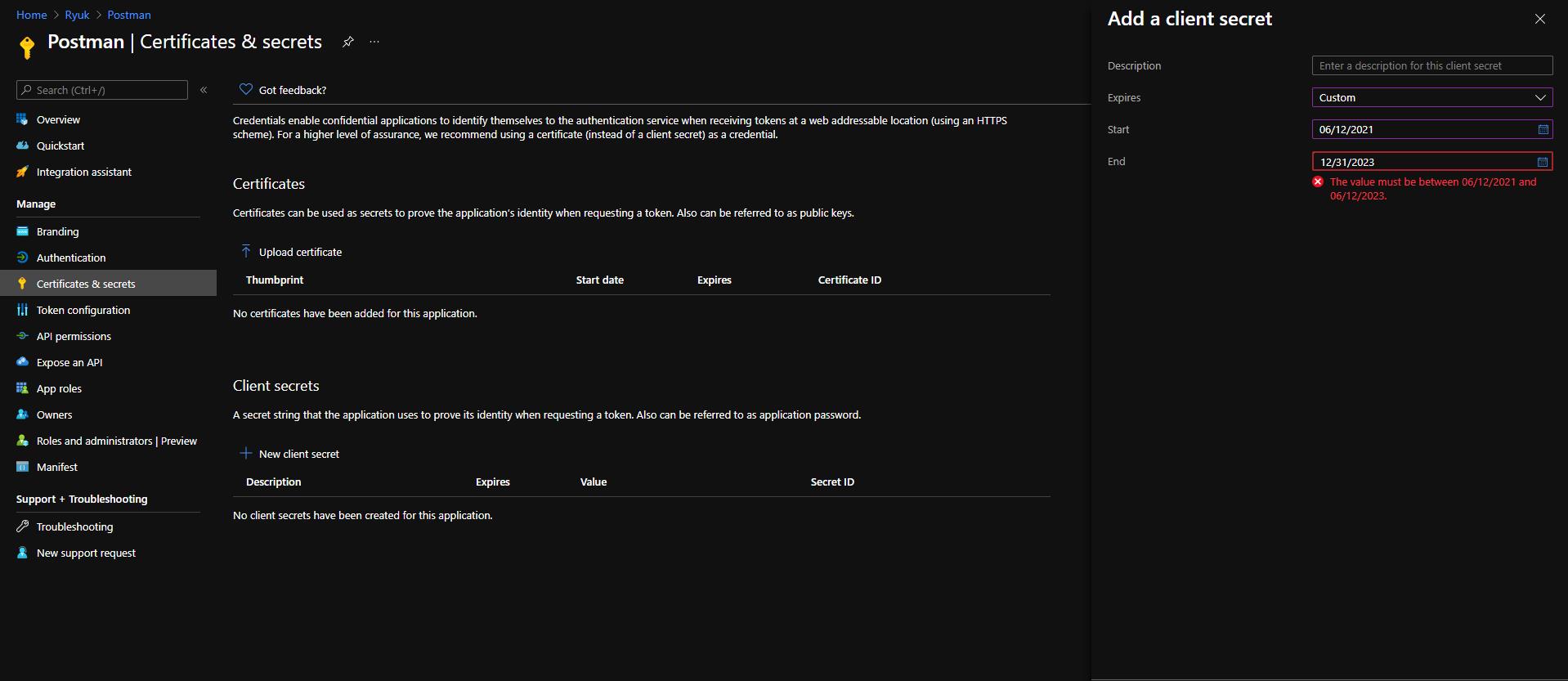Screen dimensions: 1568x681
Task: Open Branding menu item
Action: pyautogui.click(x=58, y=231)
